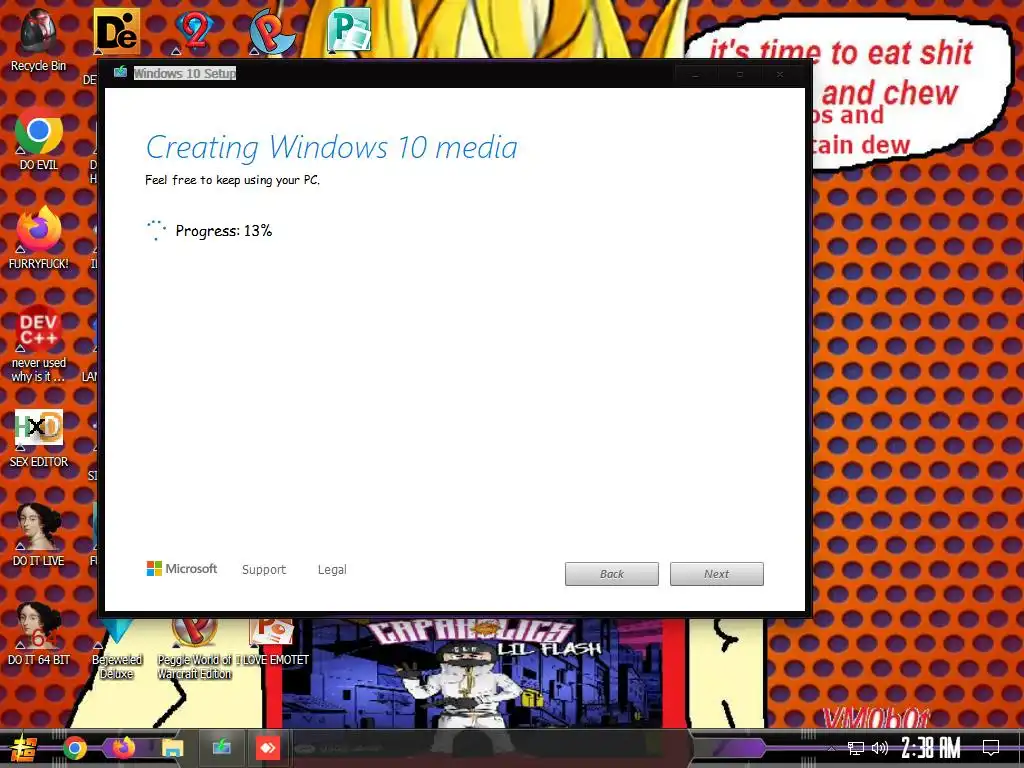Click the Microsoft logo in setup window

[182, 569]
